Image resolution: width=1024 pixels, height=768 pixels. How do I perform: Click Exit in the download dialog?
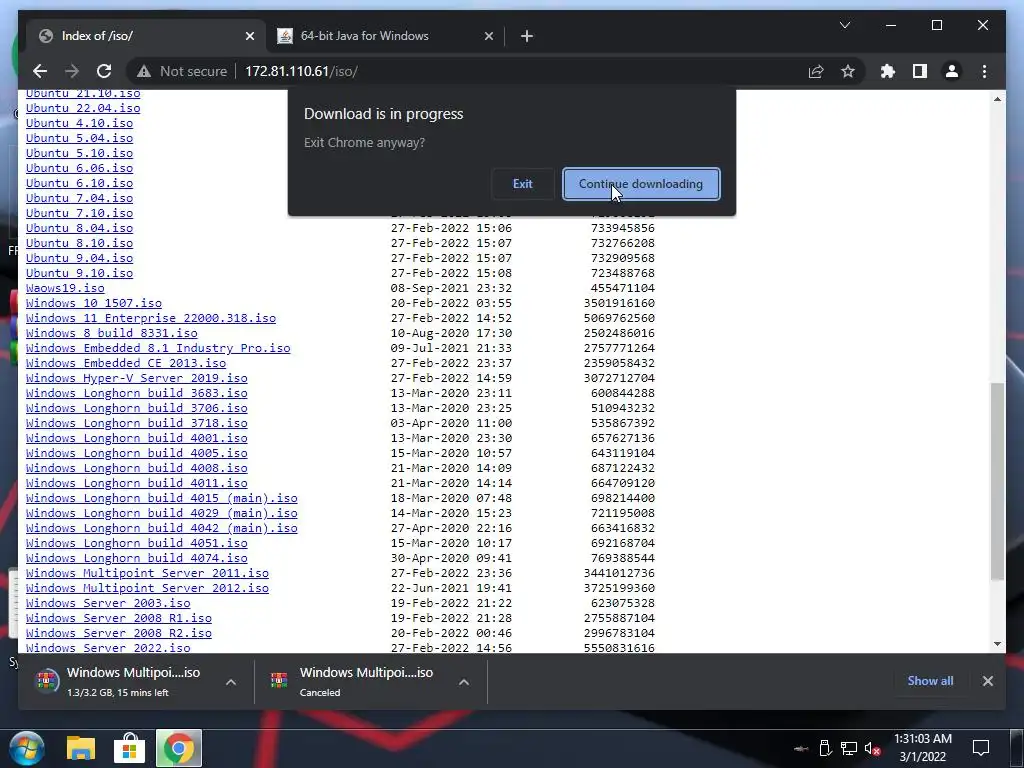click(522, 184)
